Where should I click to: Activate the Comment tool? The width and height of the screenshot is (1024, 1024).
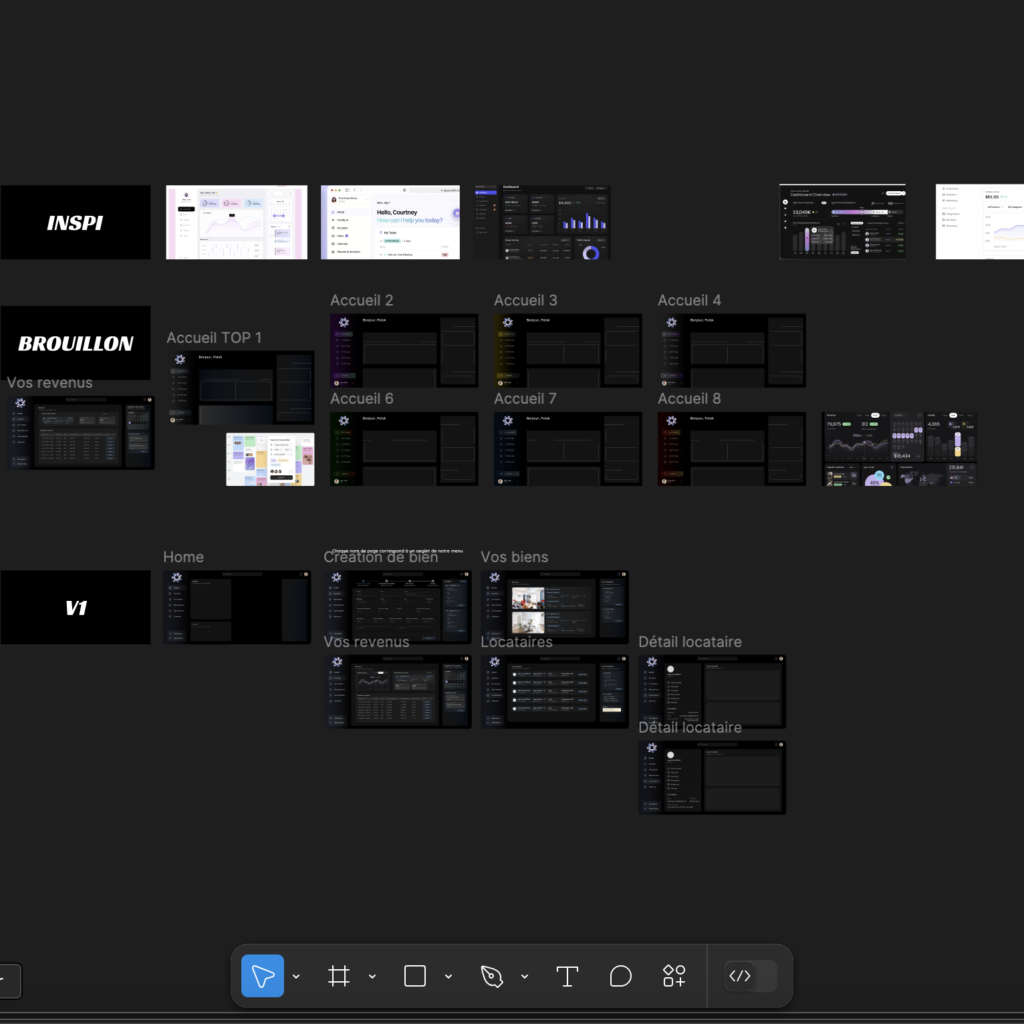pyautogui.click(x=621, y=976)
